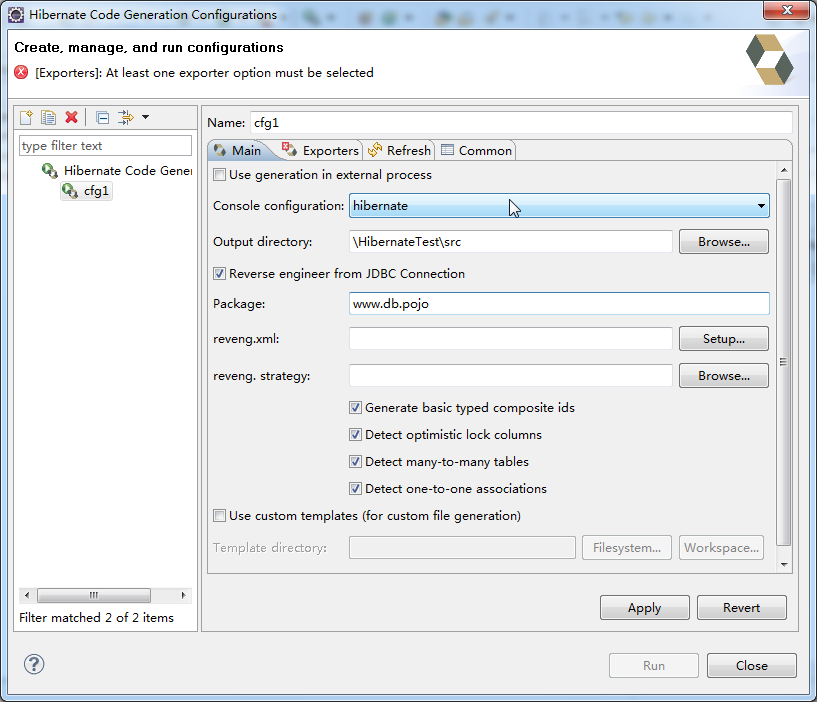This screenshot has height=702, width=817.
Task: Click the tree horizontal scrollbar thumb
Action: pyautogui.click(x=94, y=595)
